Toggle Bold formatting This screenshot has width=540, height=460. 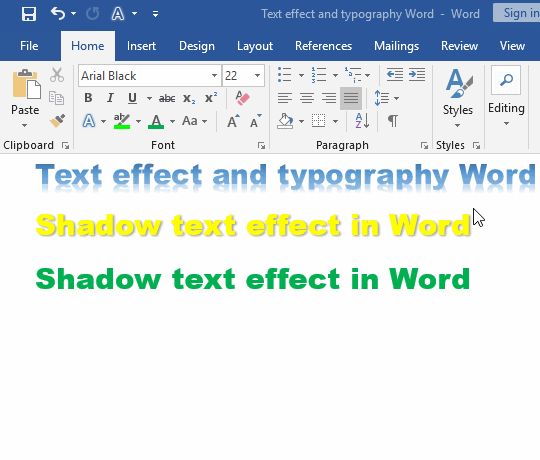coord(88,98)
